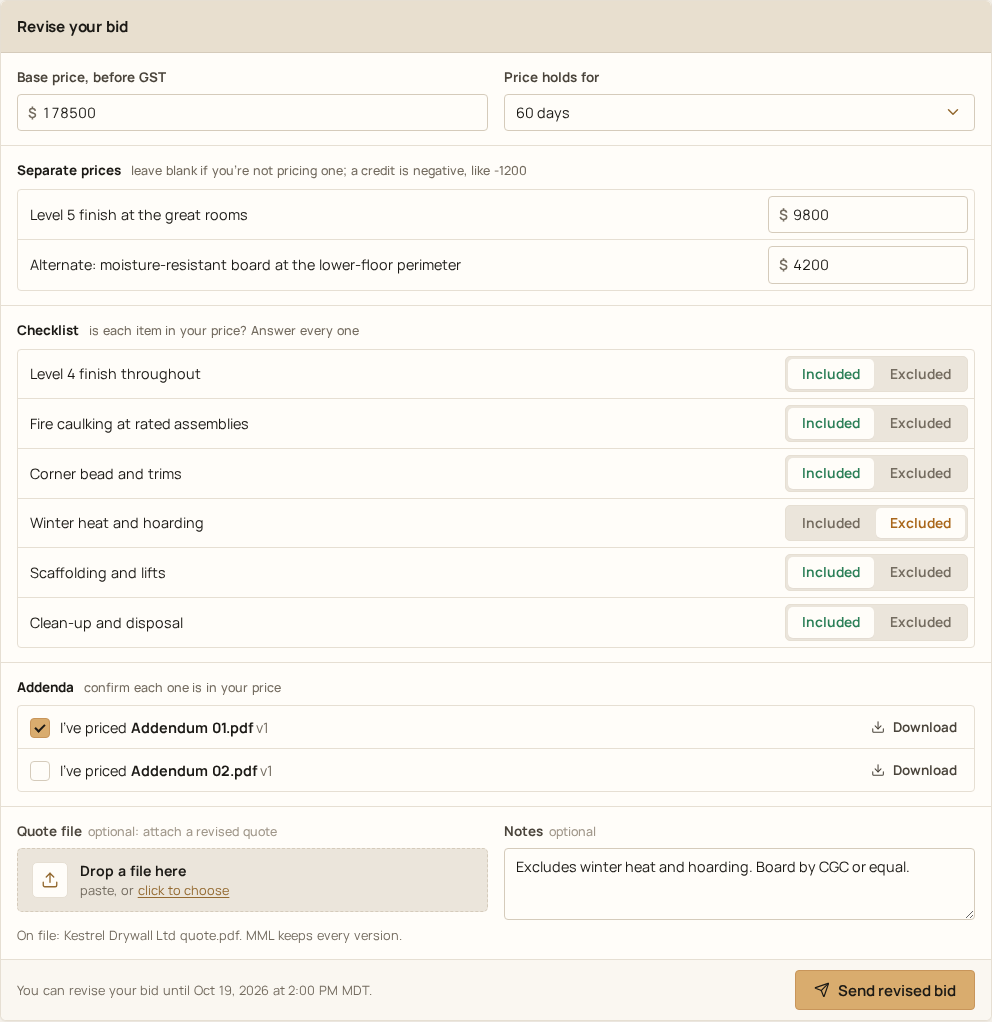
Task: Click the Clean-up and disposal row label
Action: pos(106,623)
